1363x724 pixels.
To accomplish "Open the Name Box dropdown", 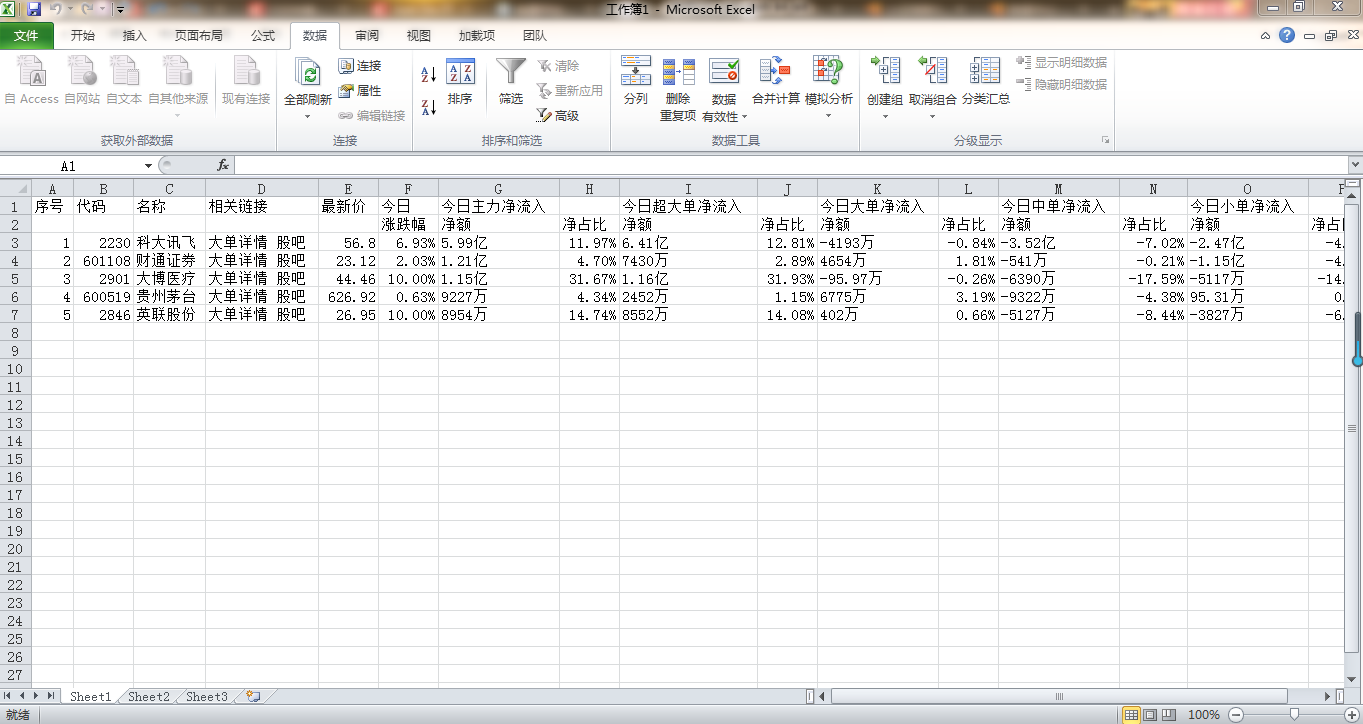I will tap(148, 165).
